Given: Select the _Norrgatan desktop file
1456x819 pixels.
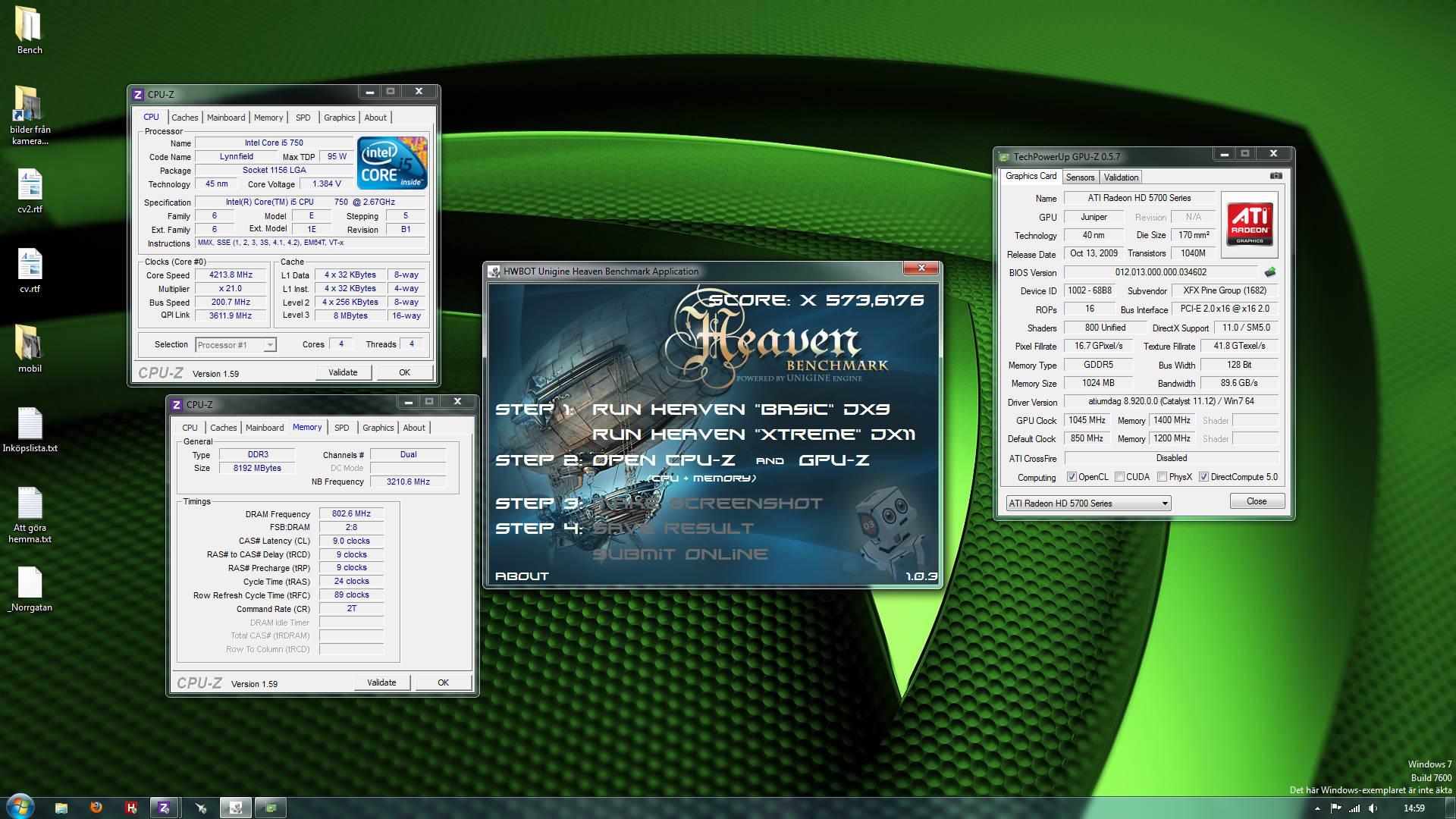Looking at the screenshot, I should click(x=30, y=588).
